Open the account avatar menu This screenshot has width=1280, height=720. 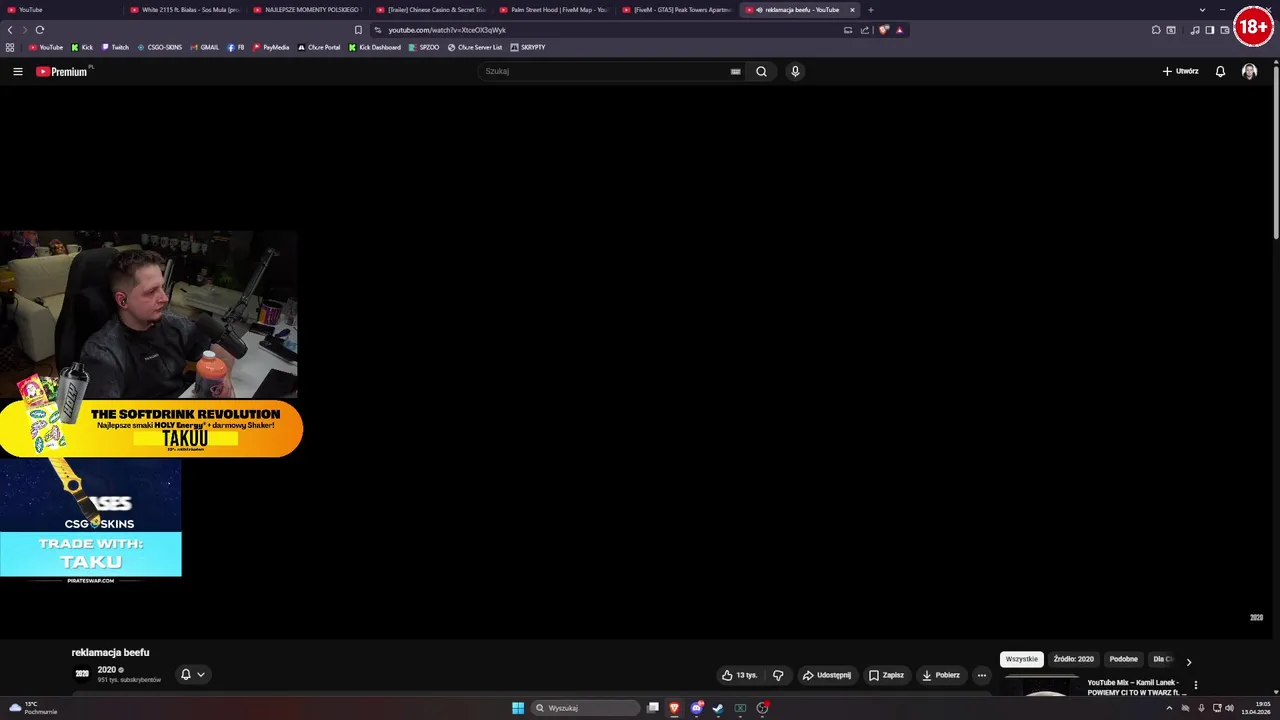(1249, 71)
